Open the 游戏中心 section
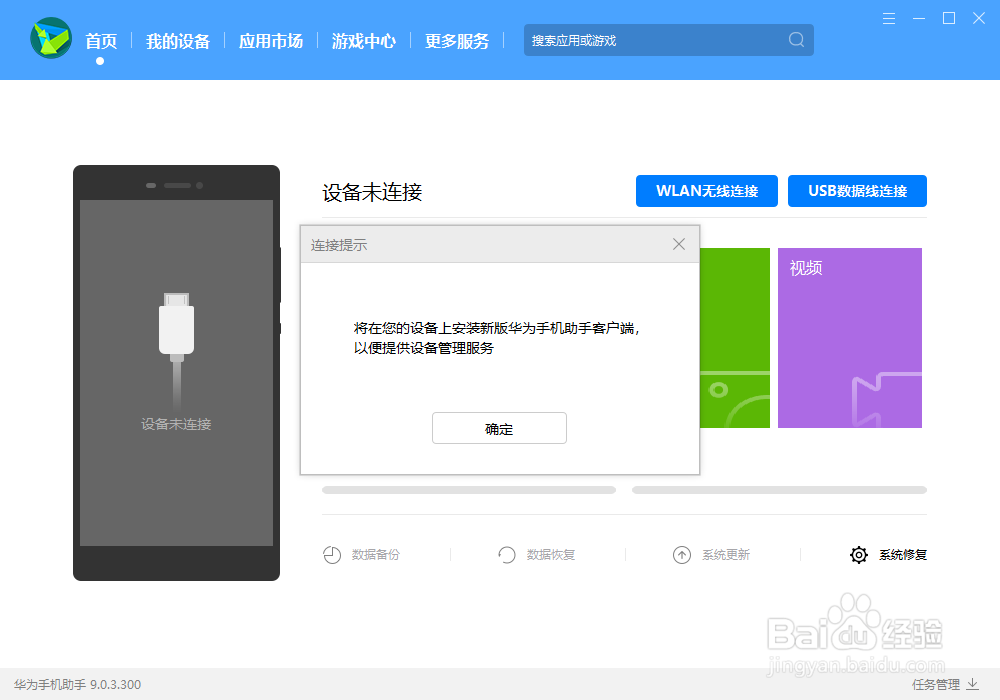This screenshot has width=1000, height=700. [x=363, y=40]
